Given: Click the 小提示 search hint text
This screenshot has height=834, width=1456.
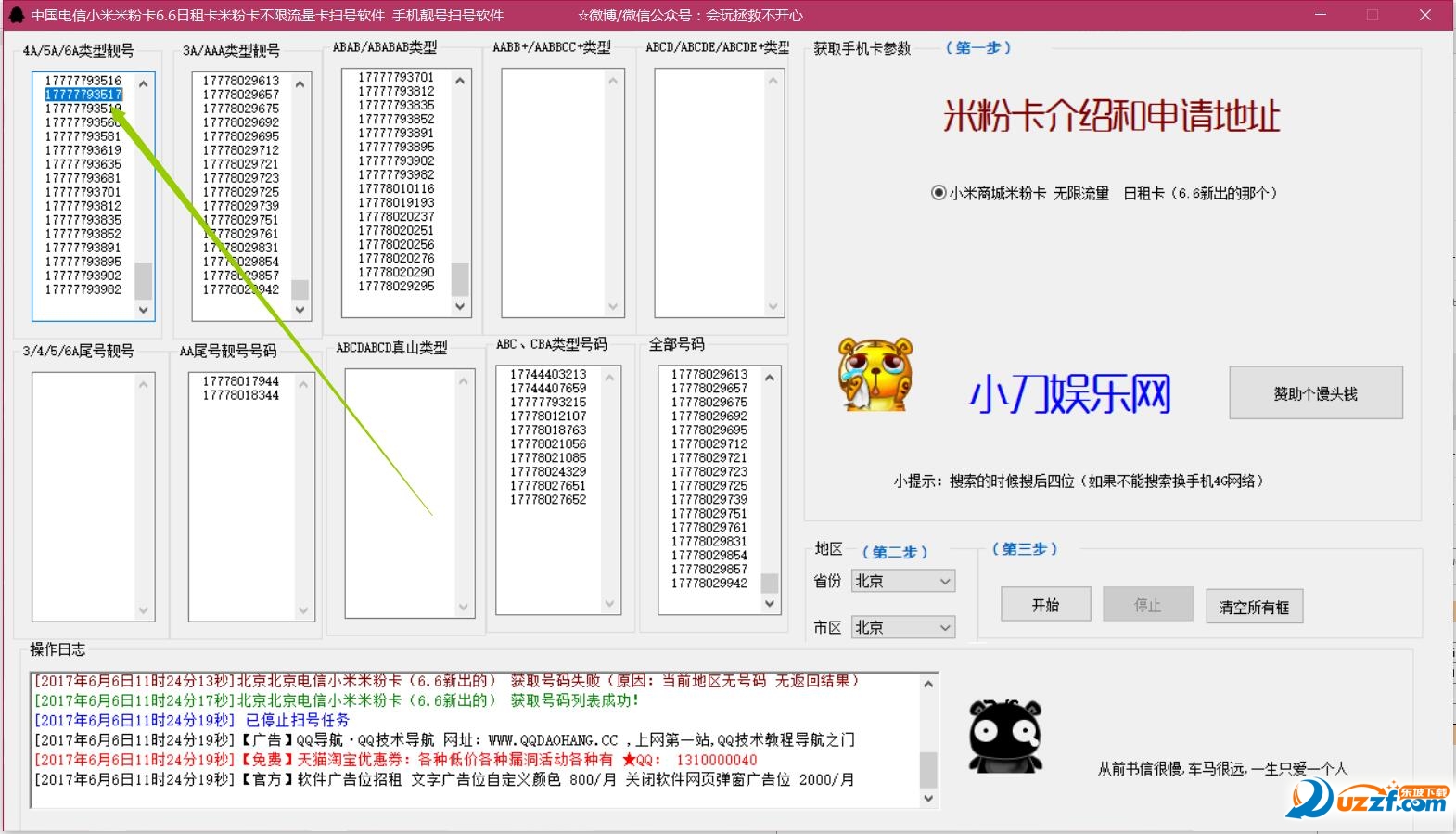Looking at the screenshot, I should pos(1079,481).
